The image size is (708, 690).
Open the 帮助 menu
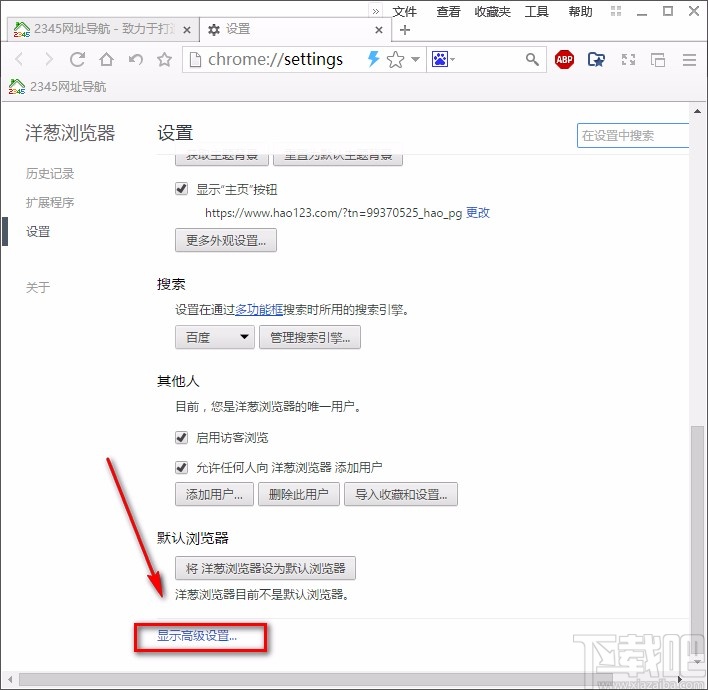pyautogui.click(x=580, y=11)
